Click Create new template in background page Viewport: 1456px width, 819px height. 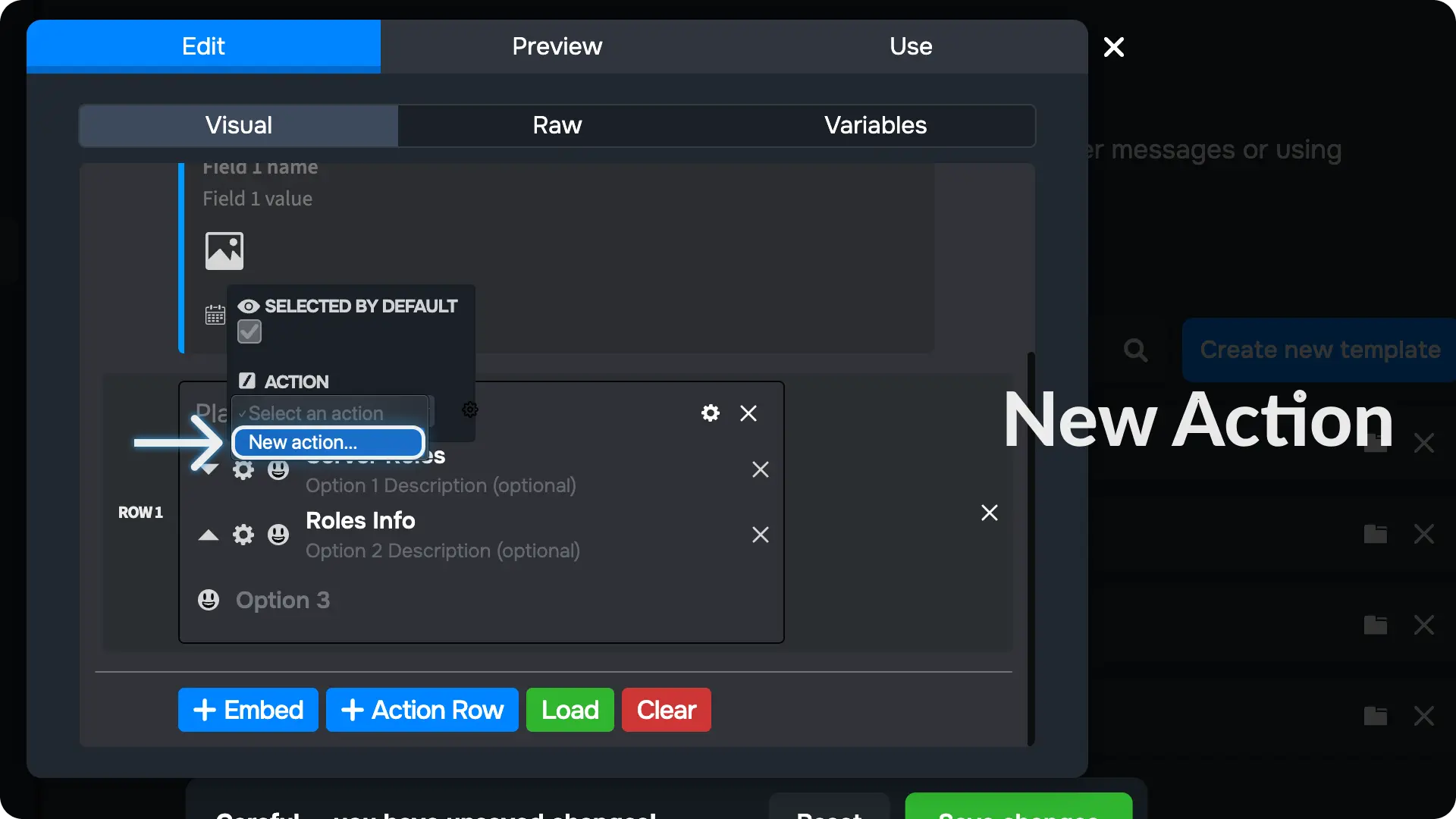(1319, 350)
